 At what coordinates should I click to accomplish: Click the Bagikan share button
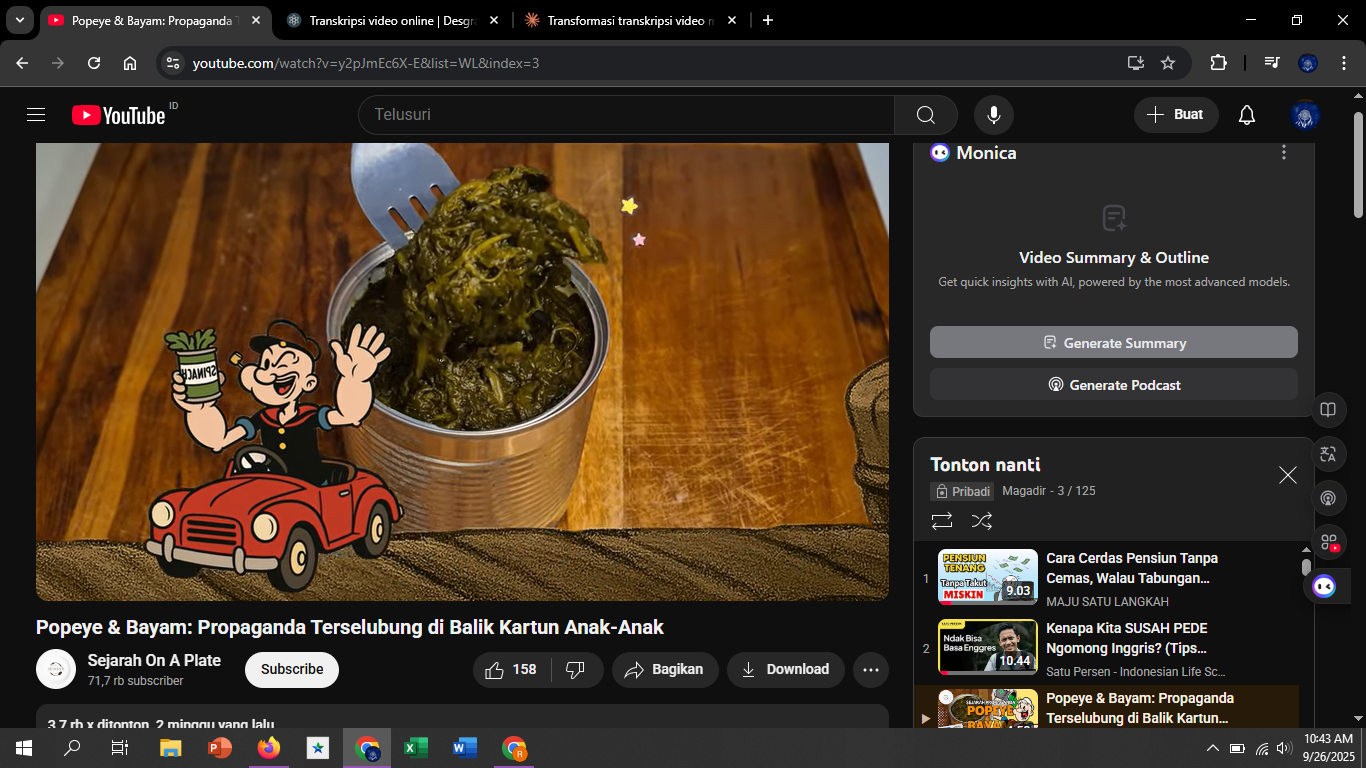(x=665, y=670)
